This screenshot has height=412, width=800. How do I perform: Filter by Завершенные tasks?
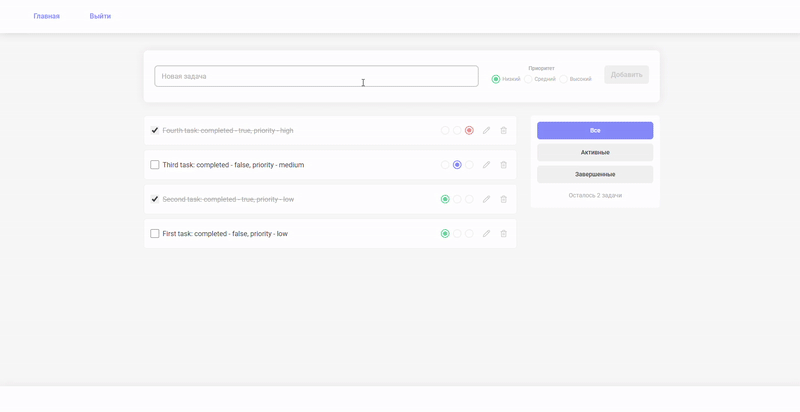[x=595, y=174]
